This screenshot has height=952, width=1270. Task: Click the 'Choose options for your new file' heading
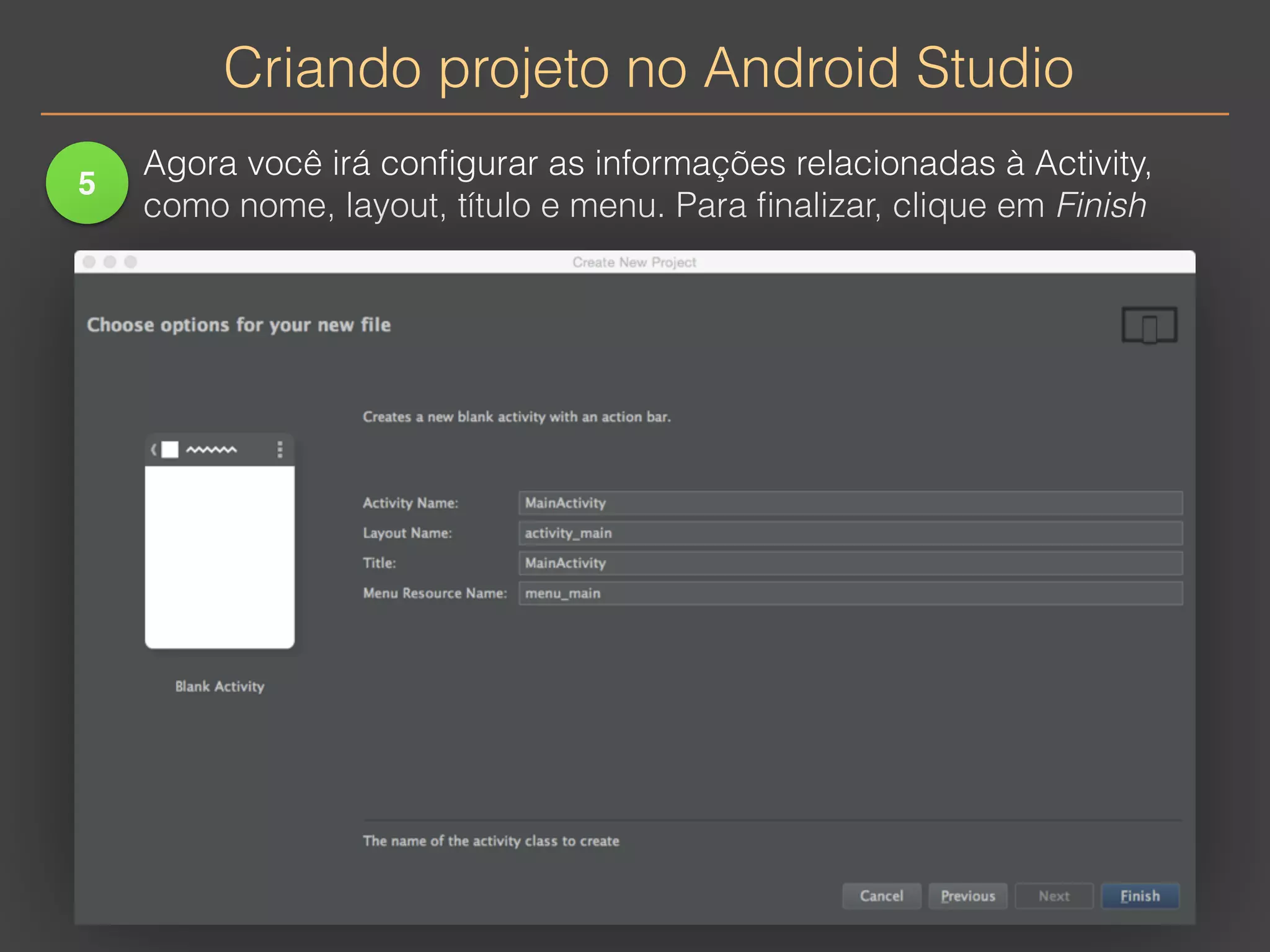pos(239,325)
